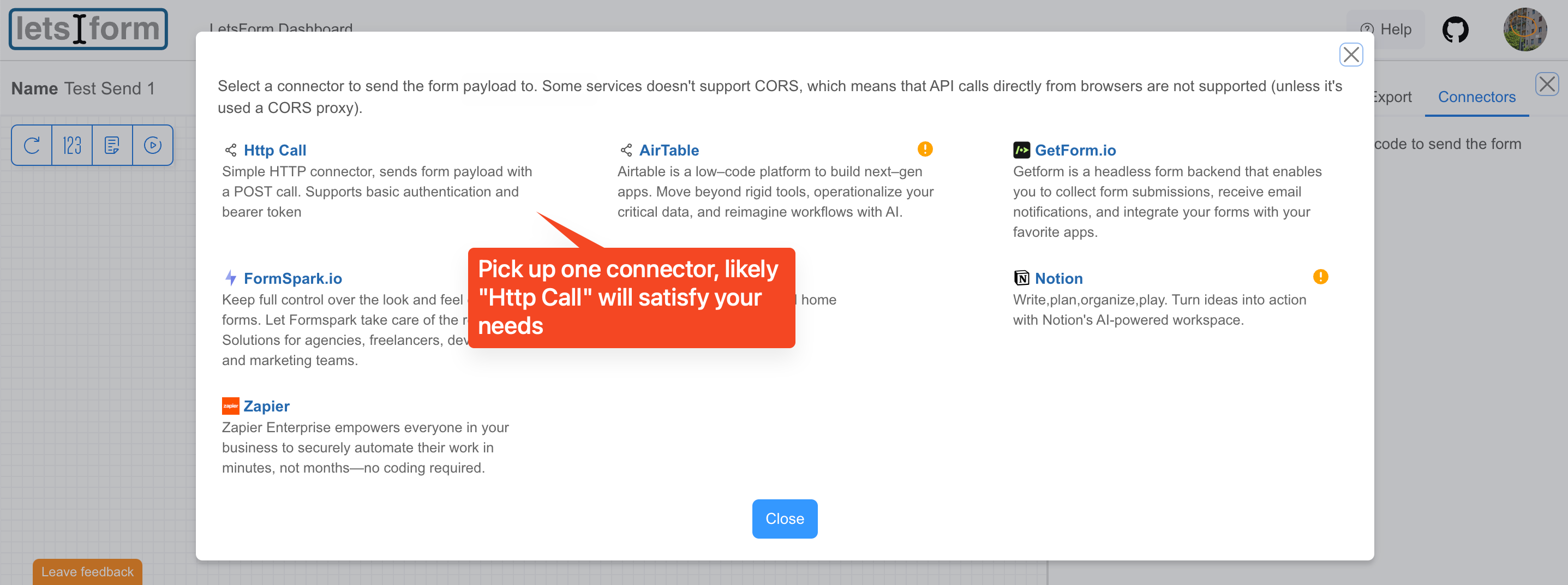Open the GetForm.io connector

[x=1075, y=150]
